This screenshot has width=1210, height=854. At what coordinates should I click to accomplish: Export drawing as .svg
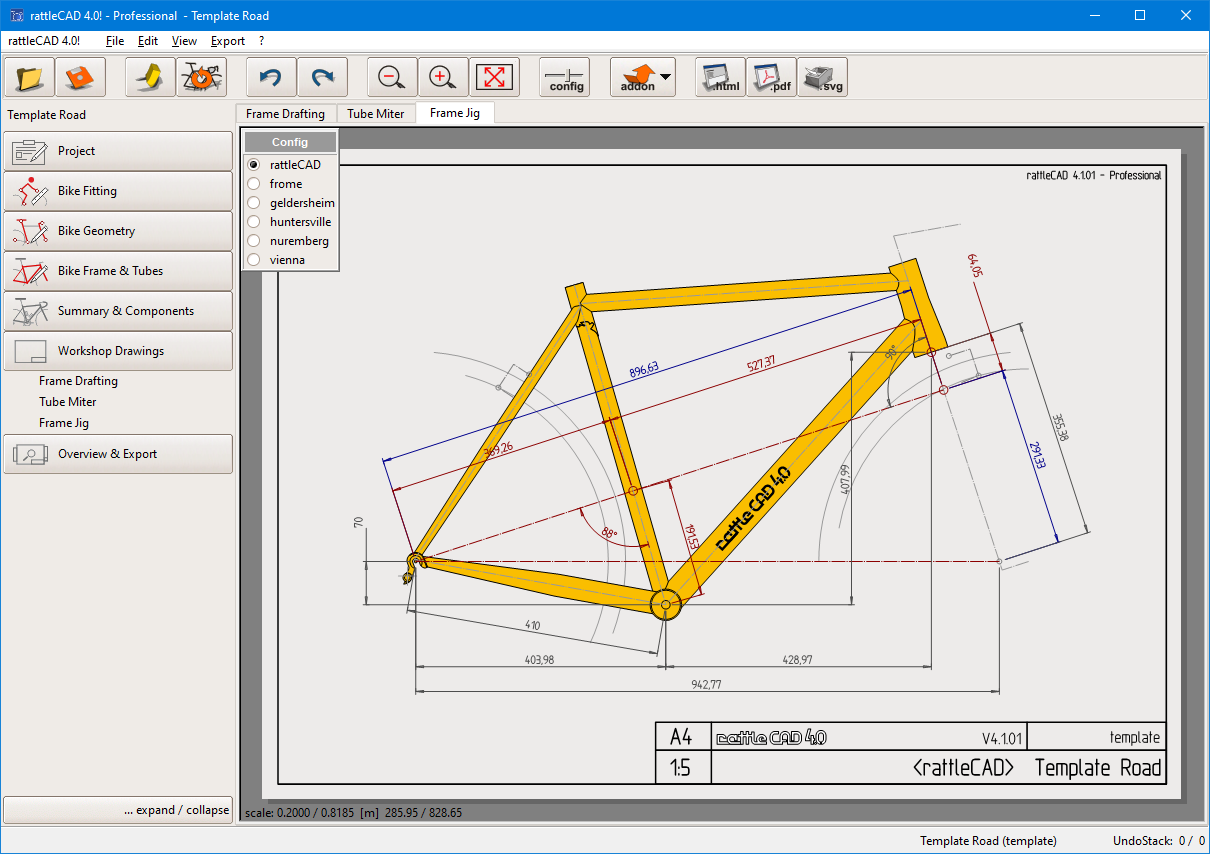click(822, 77)
